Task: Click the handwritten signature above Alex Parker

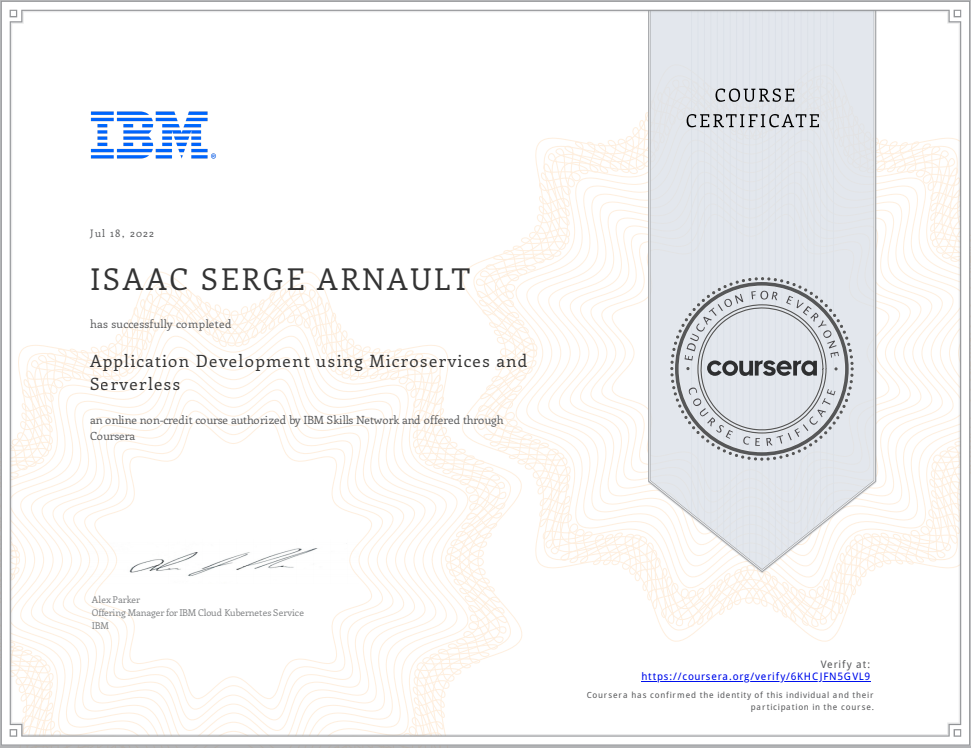Action: pyautogui.click(x=222, y=562)
